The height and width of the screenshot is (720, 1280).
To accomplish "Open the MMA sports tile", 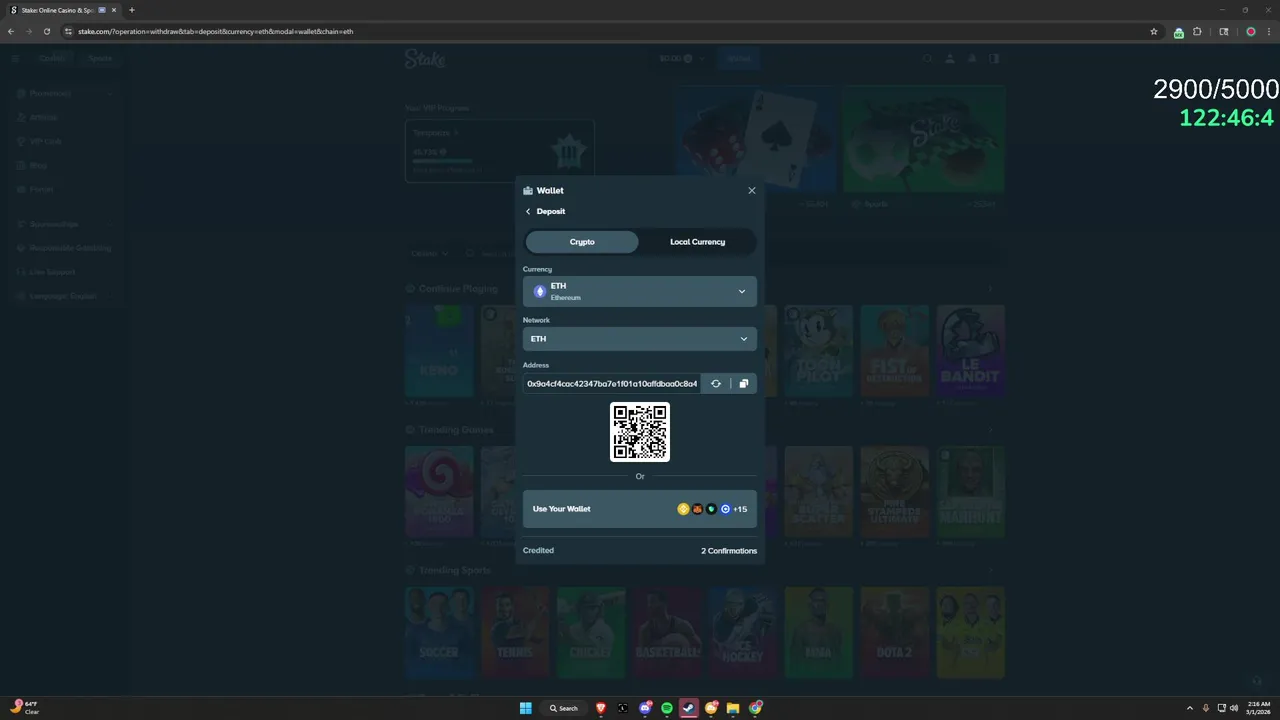I will pyautogui.click(x=818, y=632).
